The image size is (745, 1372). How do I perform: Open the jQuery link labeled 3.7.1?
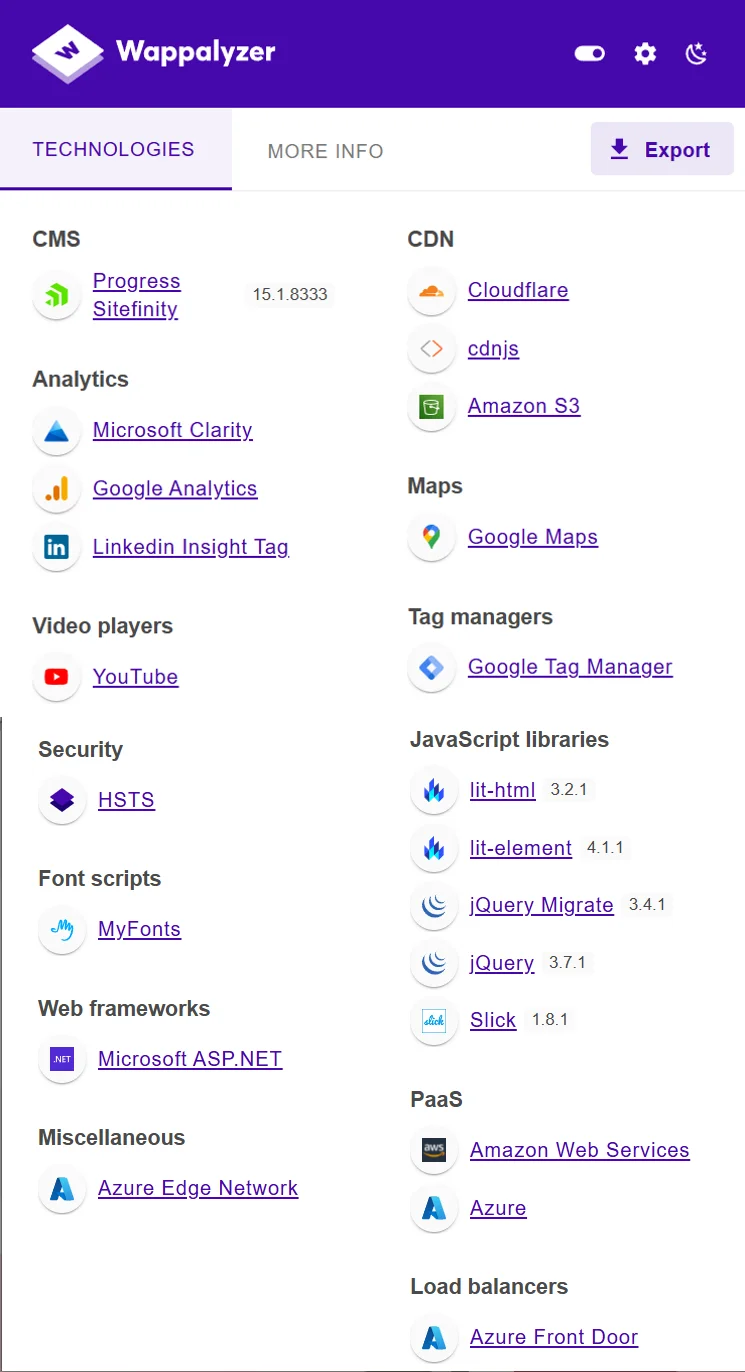(502, 963)
